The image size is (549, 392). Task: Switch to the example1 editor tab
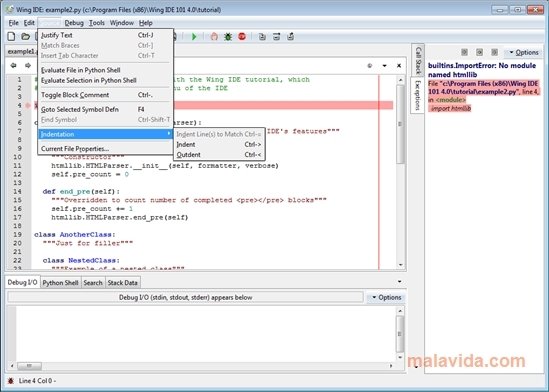pos(22,51)
